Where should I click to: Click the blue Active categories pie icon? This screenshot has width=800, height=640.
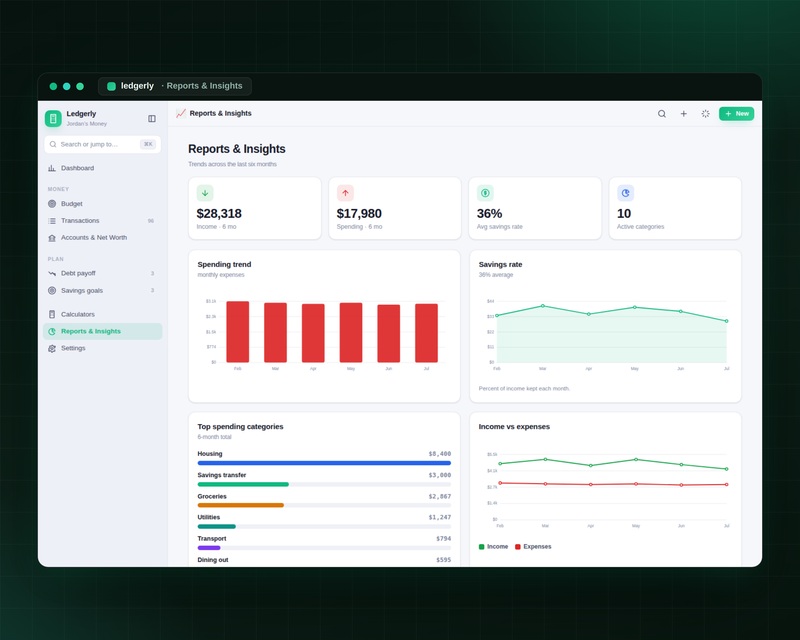[626, 193]
